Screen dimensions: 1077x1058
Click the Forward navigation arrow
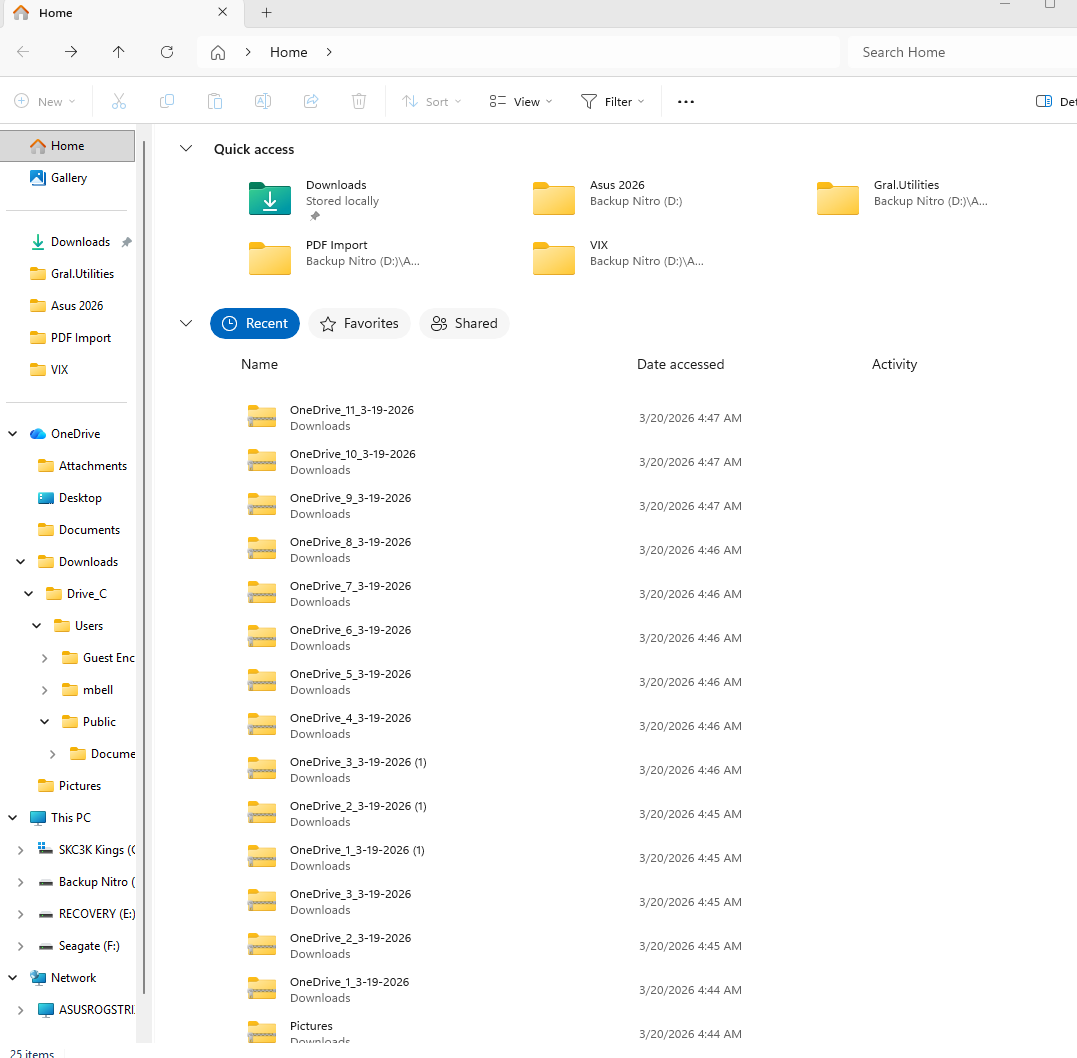pyautogui.click(x=71, y=52)
